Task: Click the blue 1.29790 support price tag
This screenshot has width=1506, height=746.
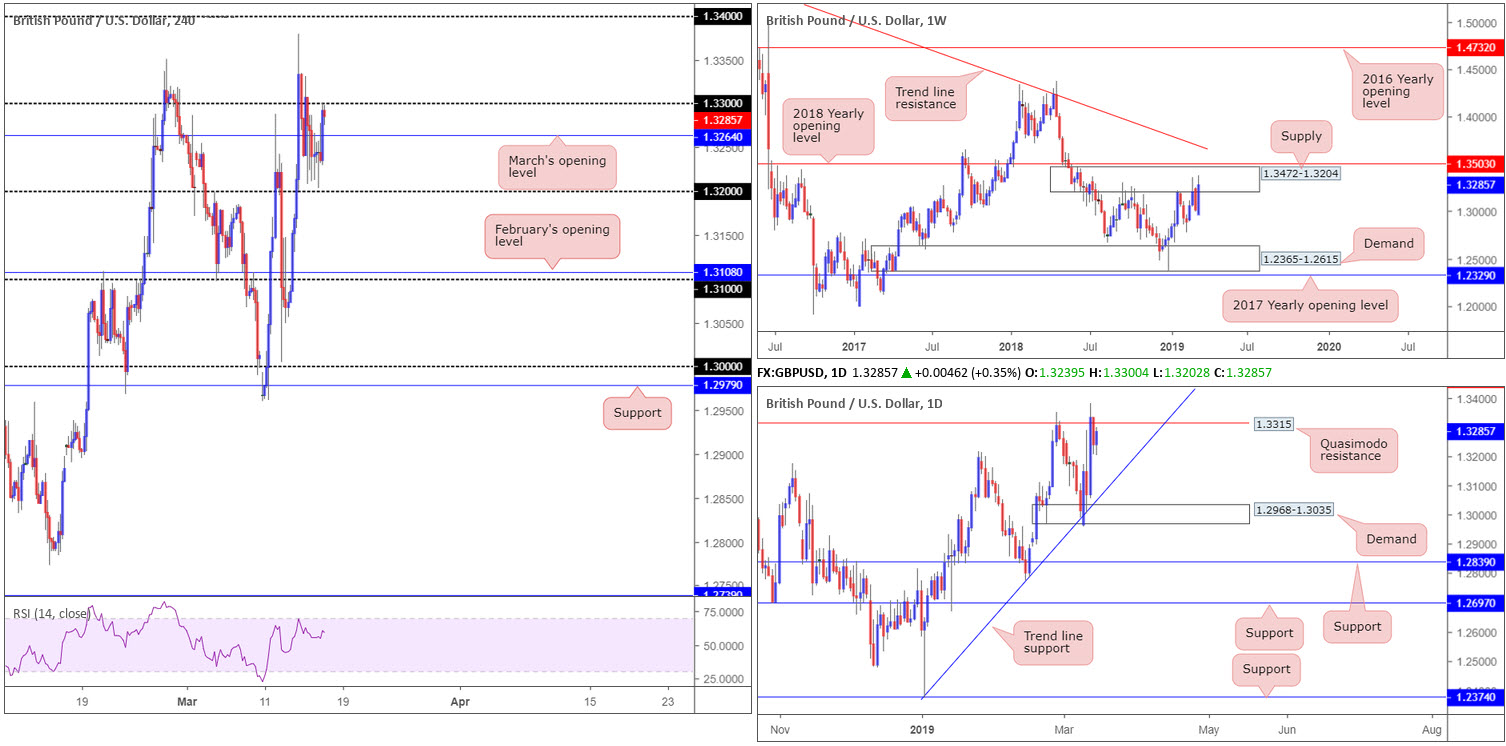Action: [x=721, y=385]
